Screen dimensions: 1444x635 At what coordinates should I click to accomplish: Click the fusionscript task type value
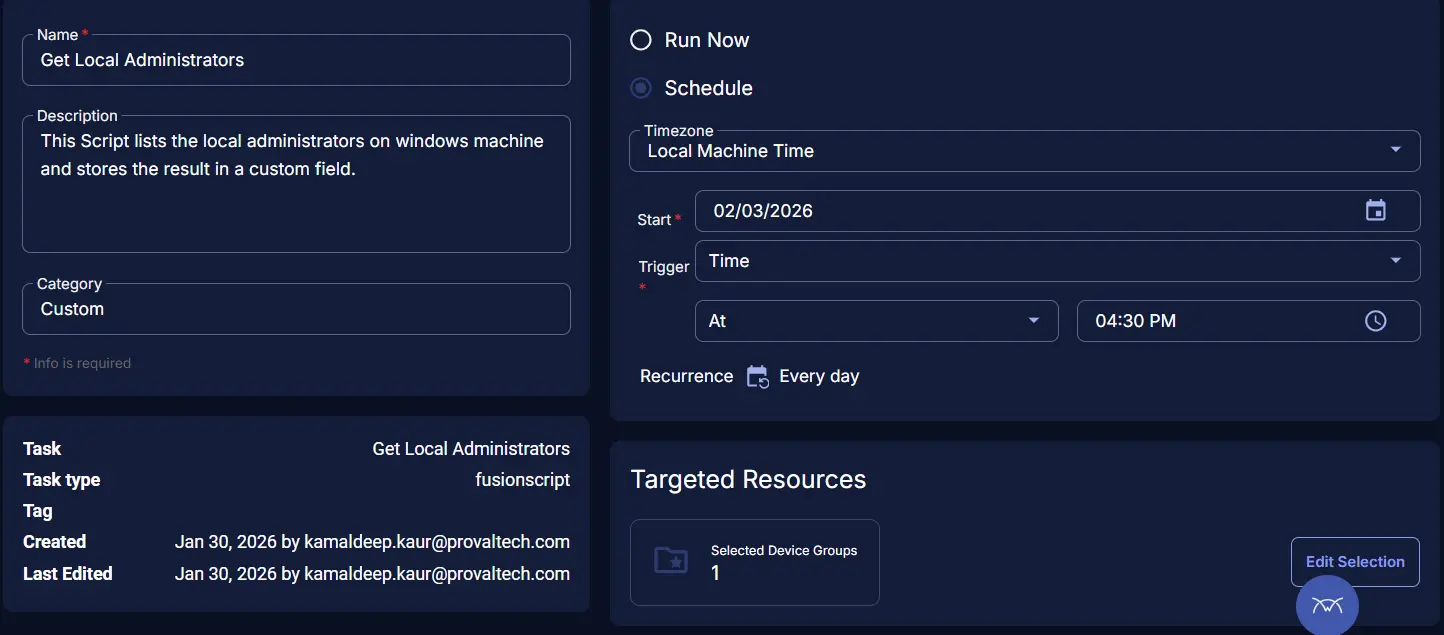pyautogui.click(x=522, y=480)
